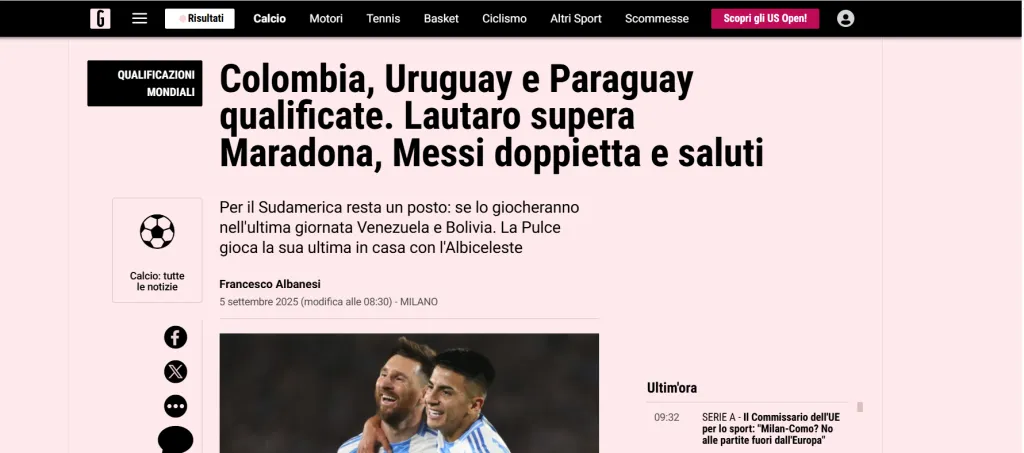Open the Tennis section
Viewport: 1024px width, 453px height.
[383, 18]
